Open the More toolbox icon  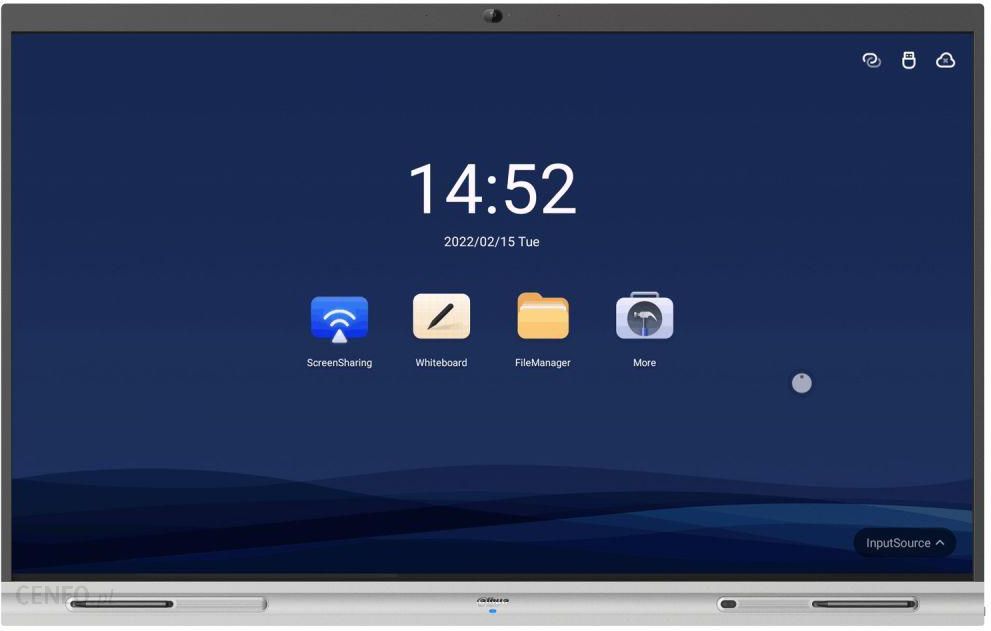pos(644,317)
